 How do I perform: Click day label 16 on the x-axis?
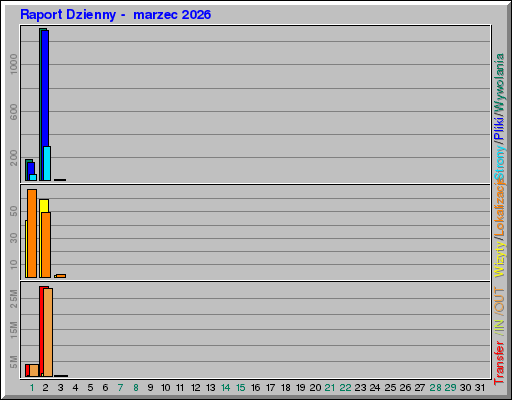coord(255,388)
